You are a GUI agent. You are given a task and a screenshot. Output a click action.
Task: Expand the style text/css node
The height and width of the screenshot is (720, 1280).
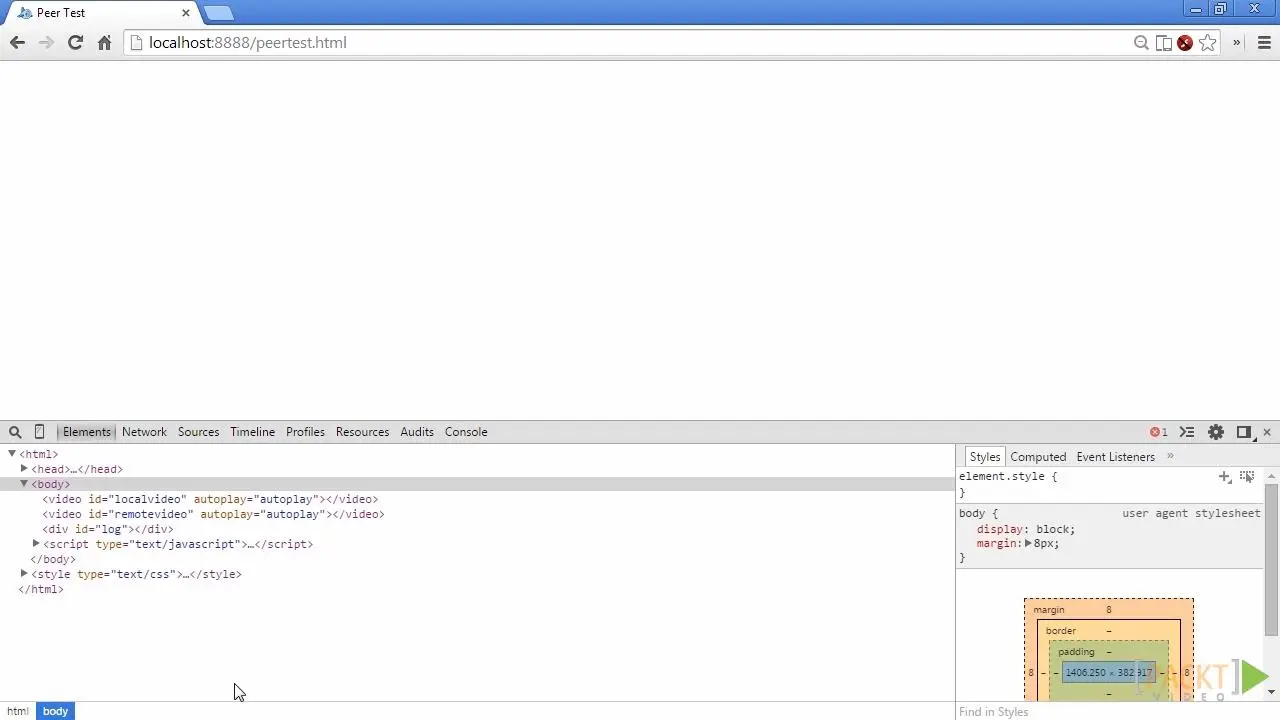tap(24, 574)
